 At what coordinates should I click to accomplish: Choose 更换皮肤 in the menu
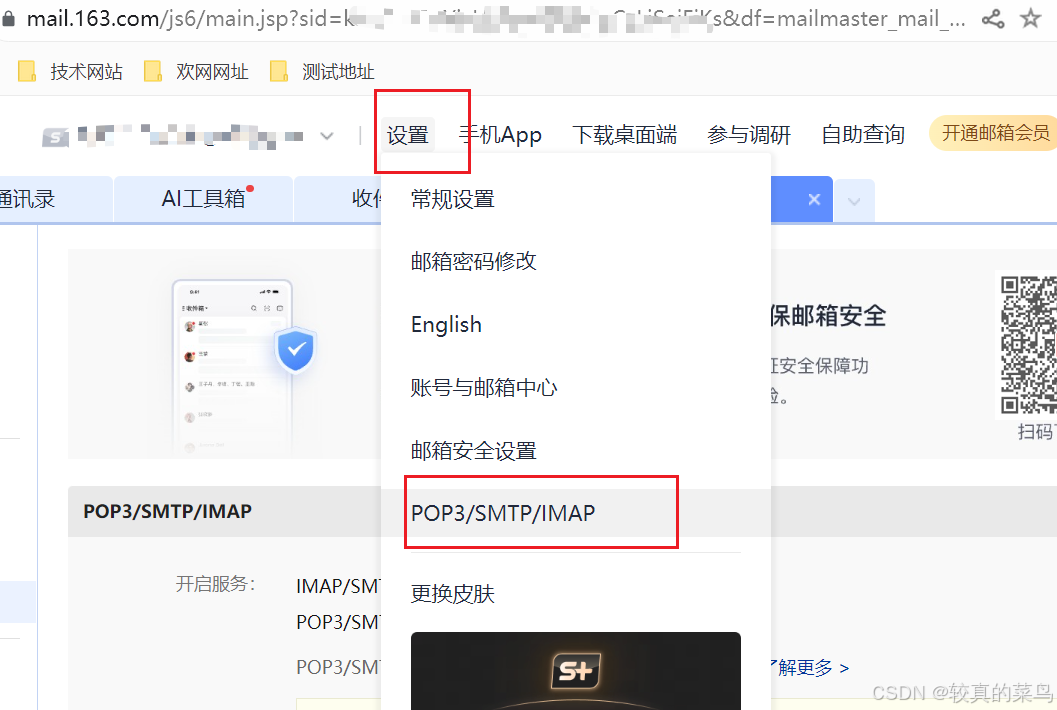click(453, 593)
